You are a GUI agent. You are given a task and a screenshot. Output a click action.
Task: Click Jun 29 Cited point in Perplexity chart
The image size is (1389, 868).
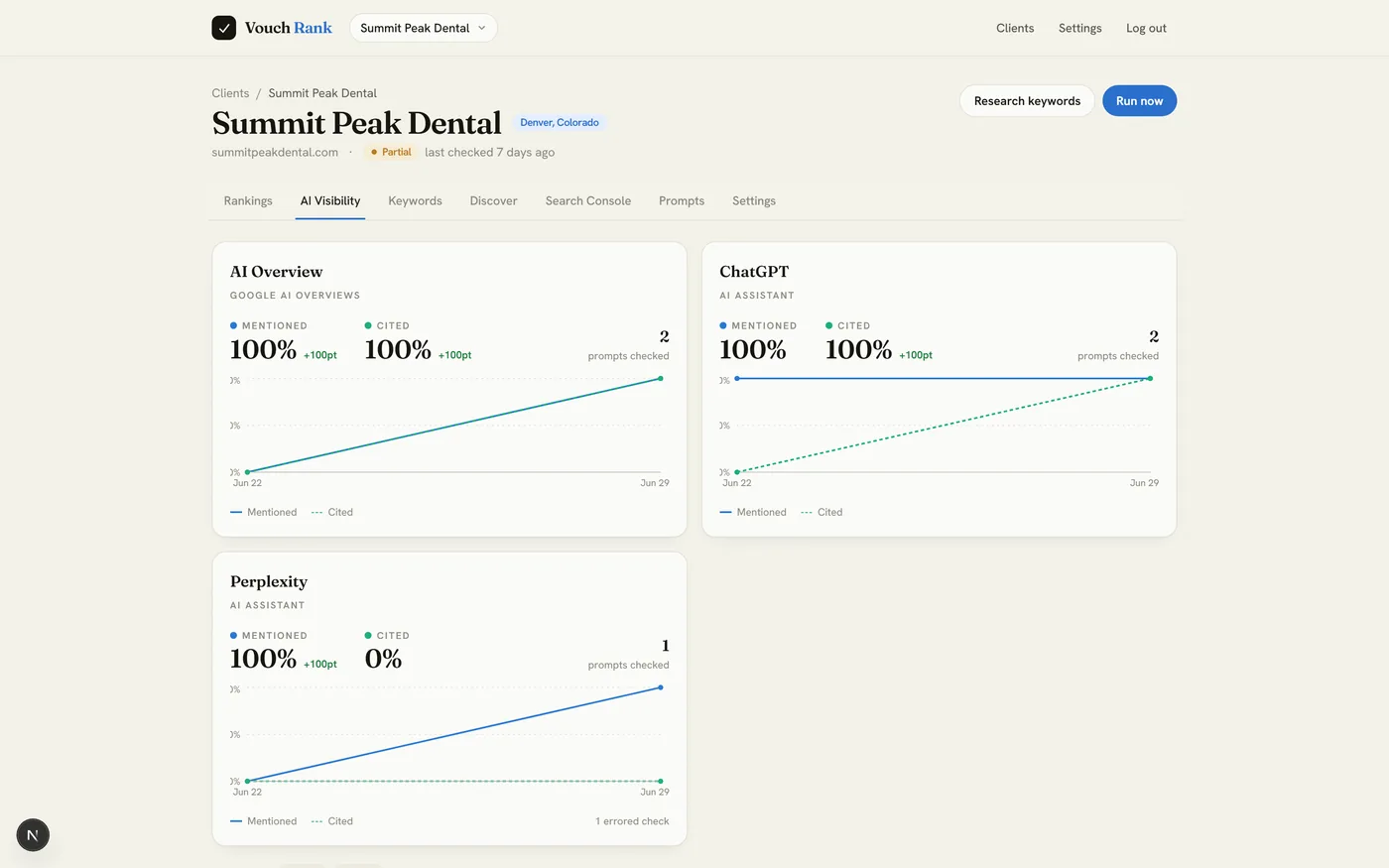661,781
